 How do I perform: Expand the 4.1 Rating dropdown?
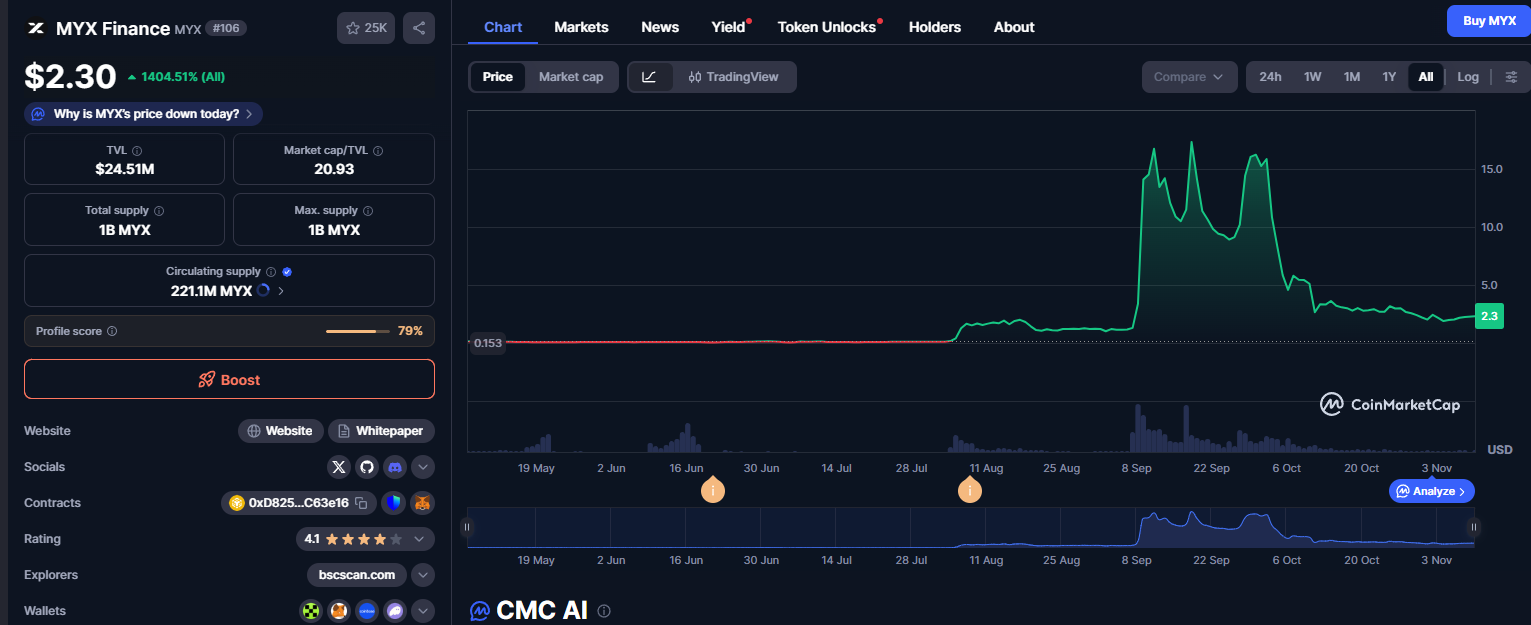point(365,539)
